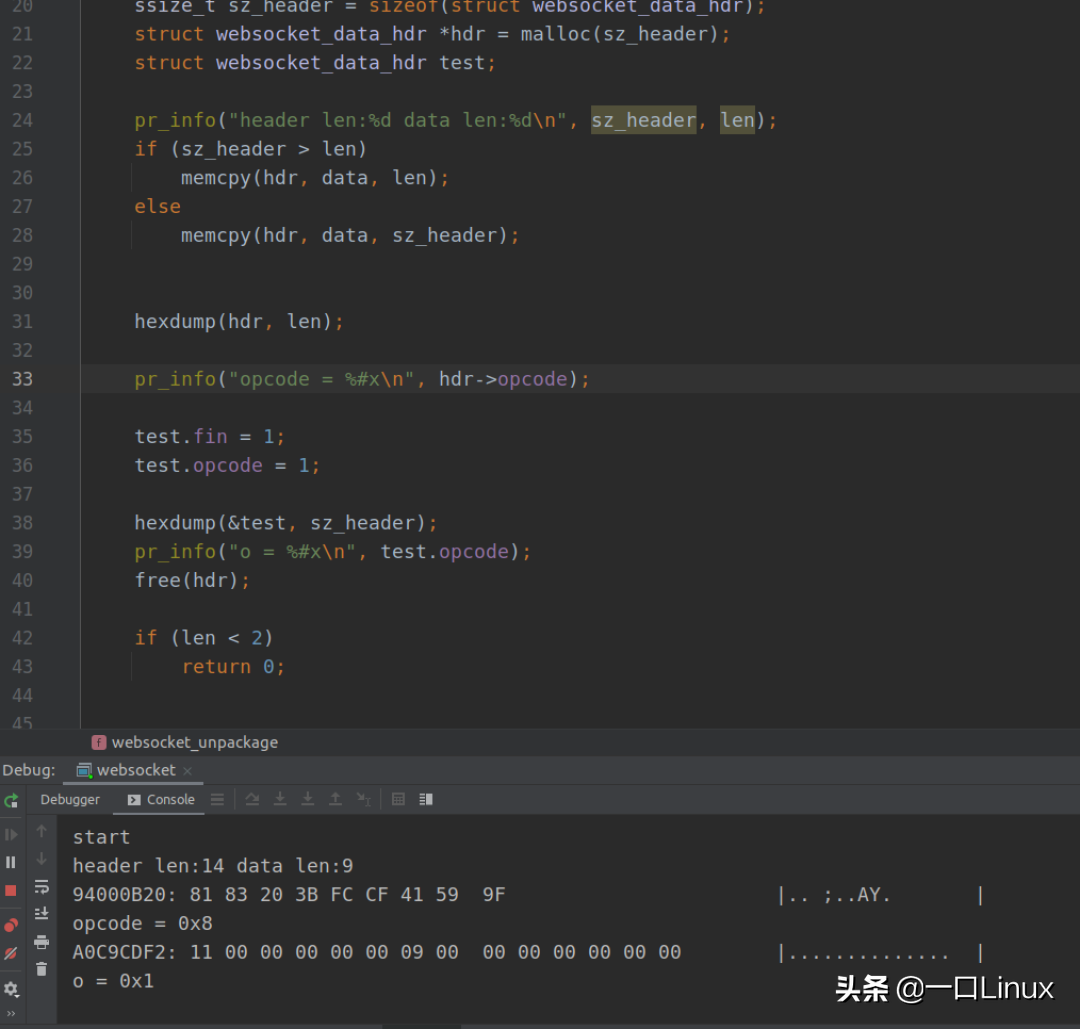The width and height of the screenshot is (1080, 1029).
Task: Select the Console tab
Action: (x=161, y=800)
